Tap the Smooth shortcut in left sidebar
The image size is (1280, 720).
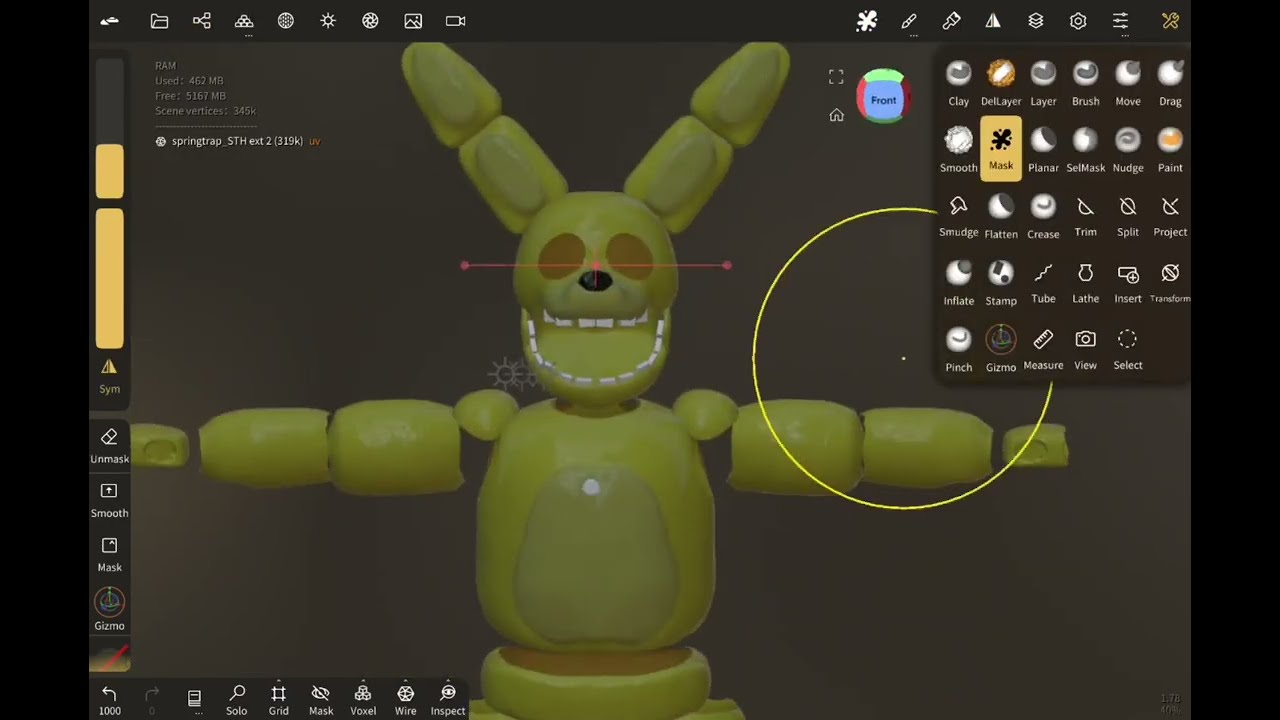pyautogui.click(x=109, y=500)
